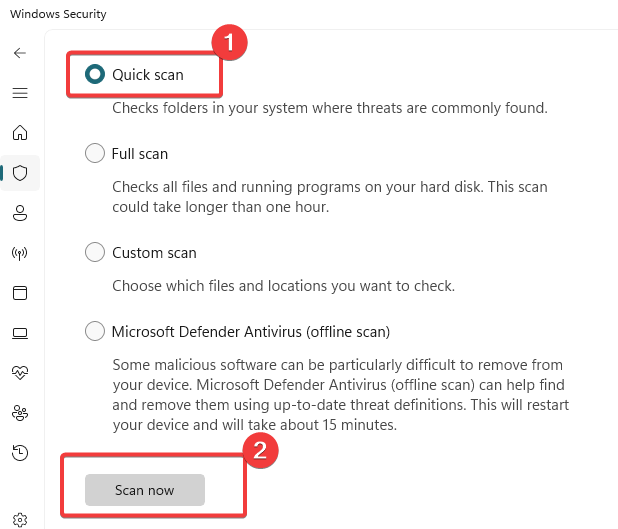Click the Quick scan label text
Screen dimensions: 618x529
[x=148, y=75]
